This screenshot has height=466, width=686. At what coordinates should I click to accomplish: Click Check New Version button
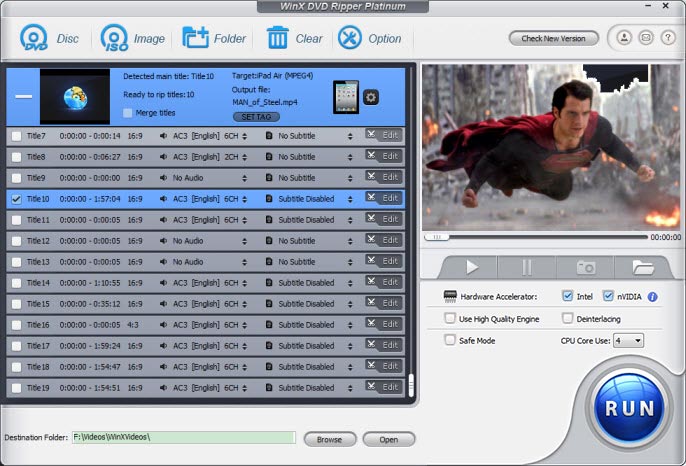pyautogui.click(x=553, y=39)
